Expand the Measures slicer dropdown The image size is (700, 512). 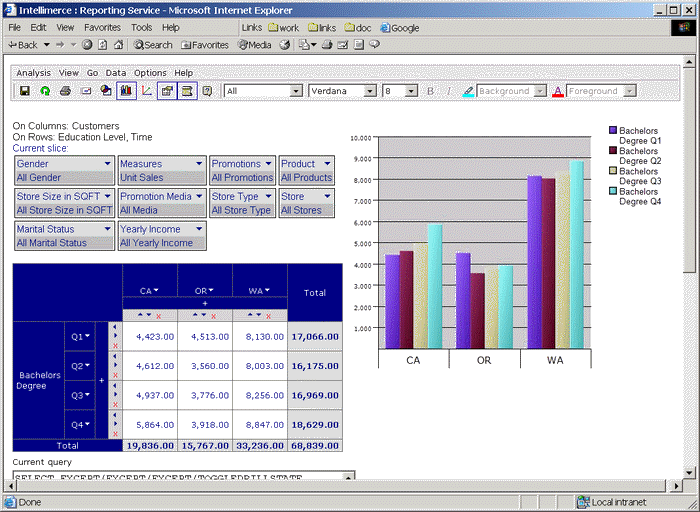click(199, 164)
